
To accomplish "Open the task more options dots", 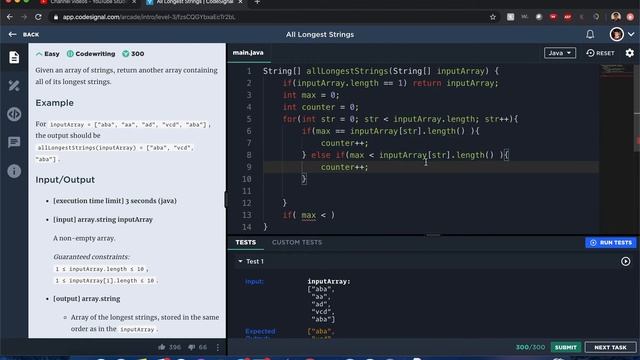I will (x=218, y=347).
